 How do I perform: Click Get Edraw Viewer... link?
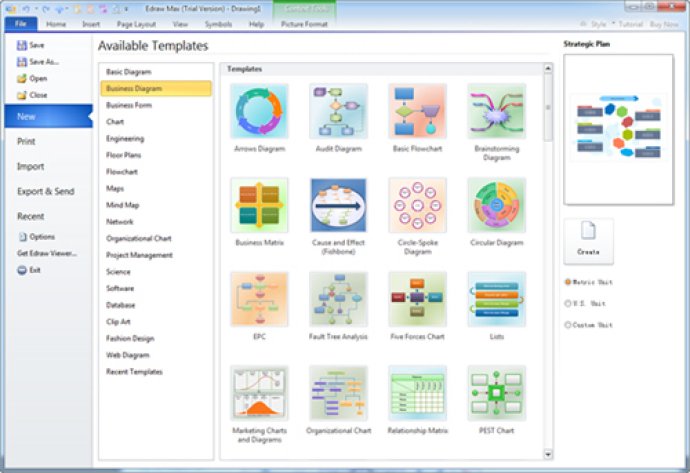pyautogui.click(x=47, y=253)
